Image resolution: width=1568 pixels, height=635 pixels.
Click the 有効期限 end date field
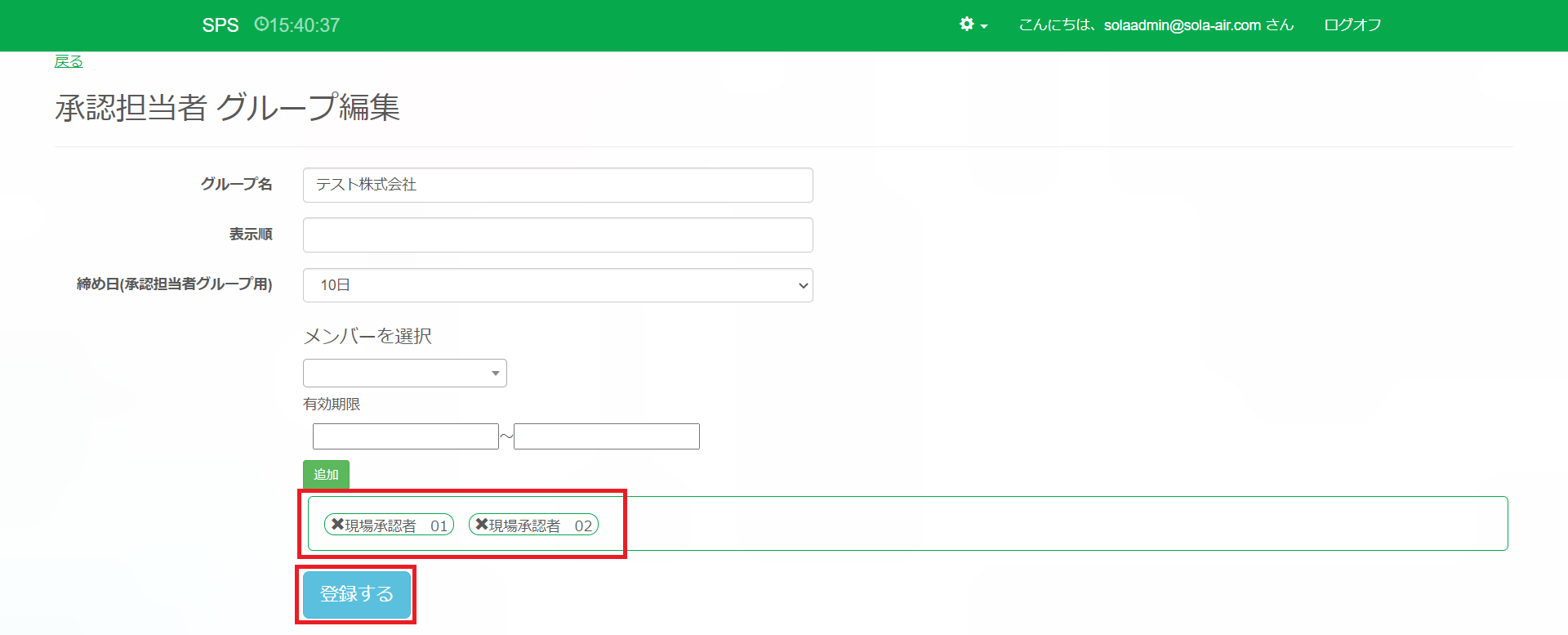(607, 436)
